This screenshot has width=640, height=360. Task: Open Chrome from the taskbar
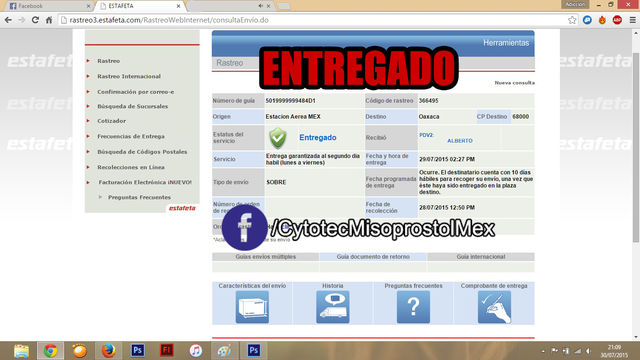point(51,351)
